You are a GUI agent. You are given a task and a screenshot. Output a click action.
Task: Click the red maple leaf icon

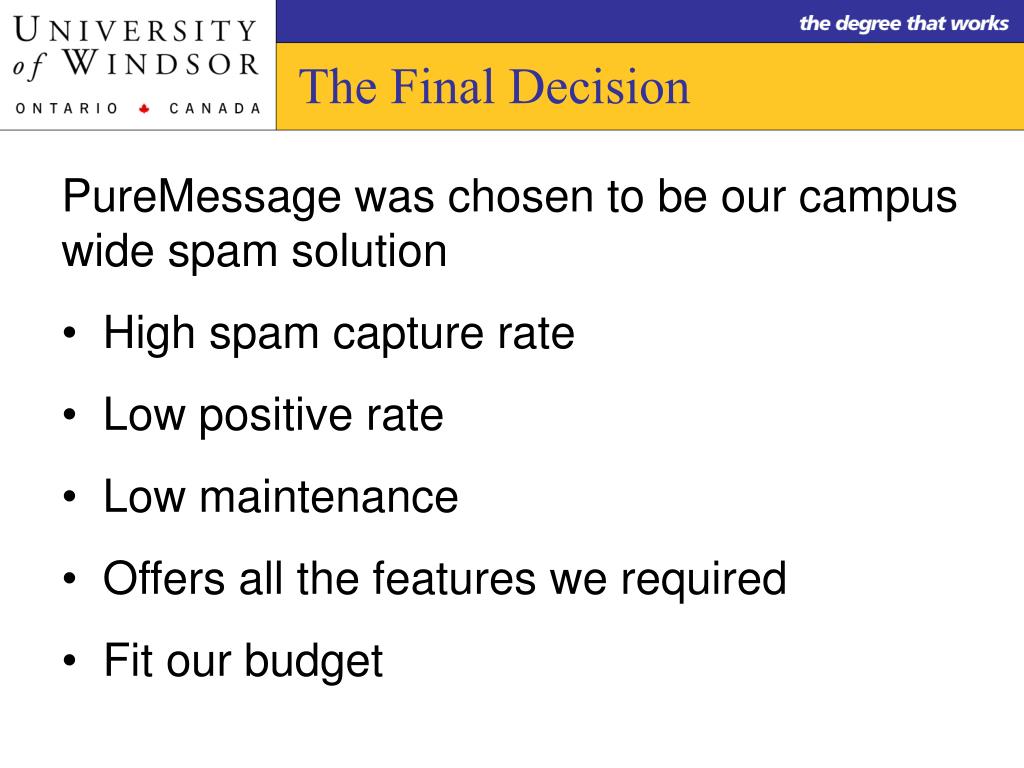click(x=144, y=108)
